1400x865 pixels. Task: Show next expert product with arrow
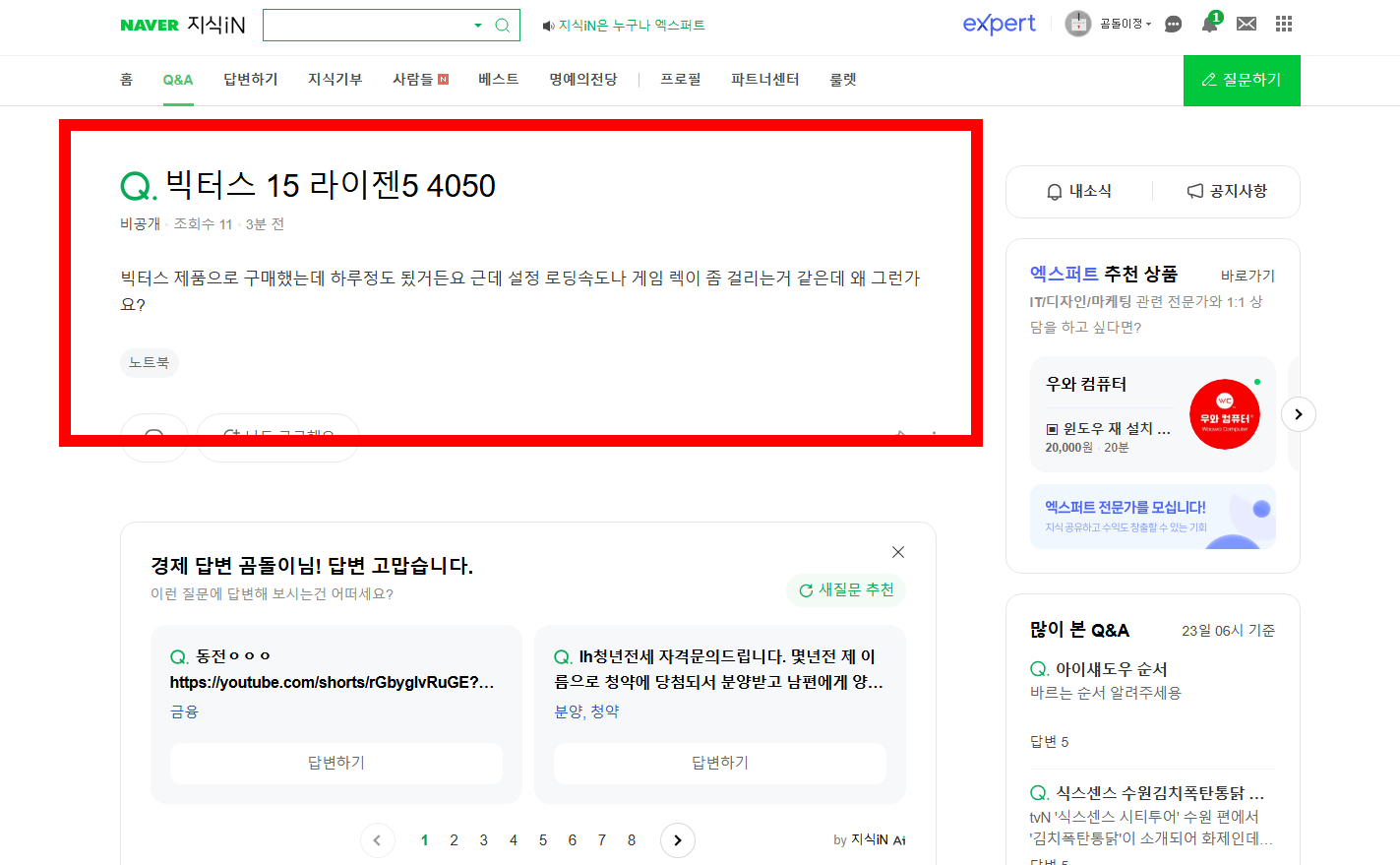click(x=1299, y=414)
